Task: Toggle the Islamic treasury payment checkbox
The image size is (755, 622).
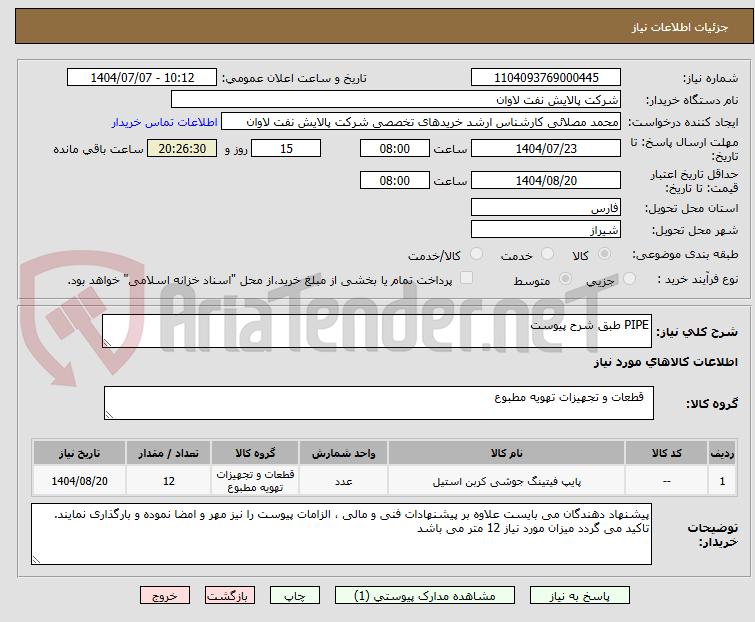Action: click(467, 278)
